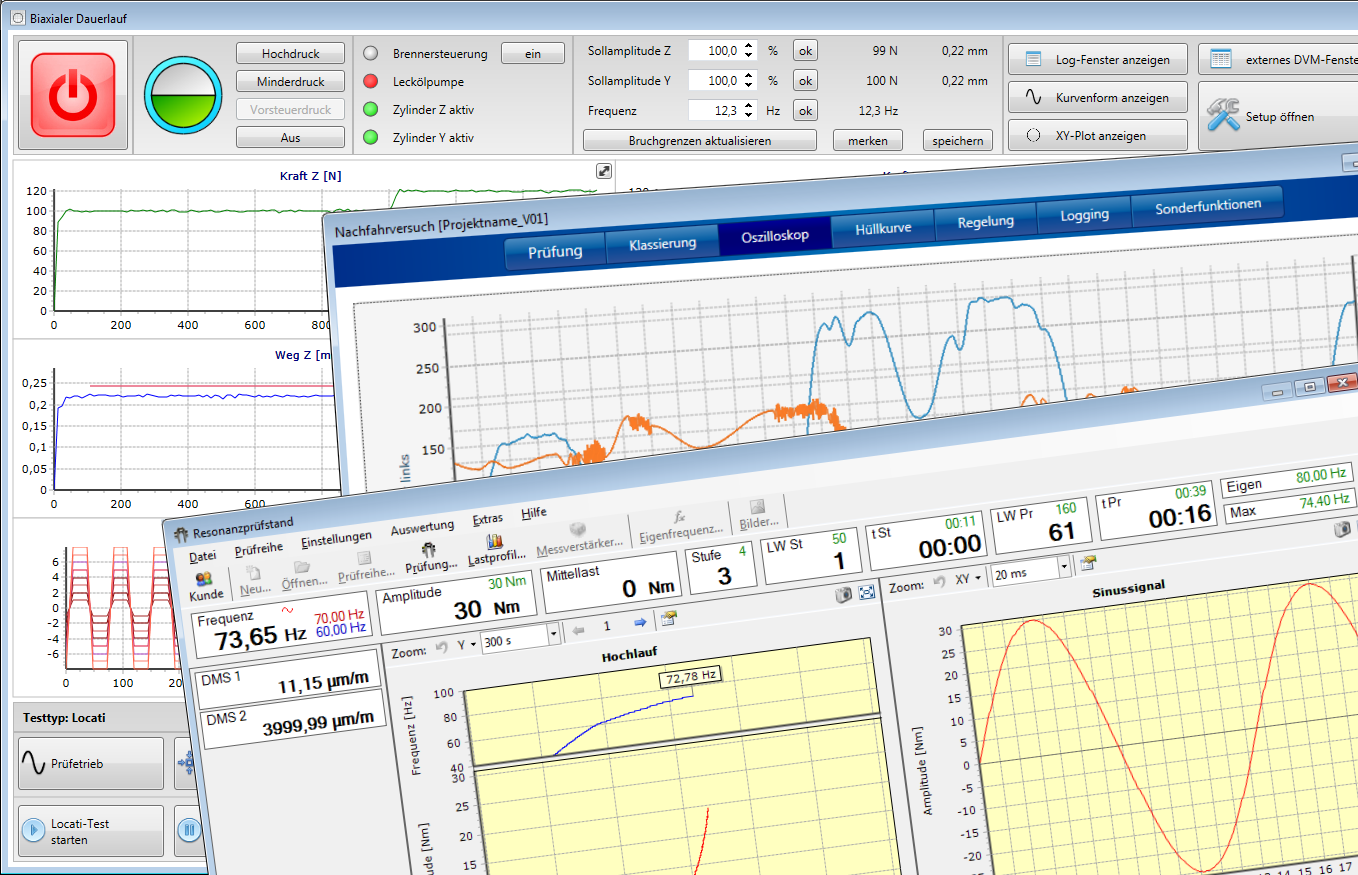Expand the Kraft Z chart with arrow icon
The image size is (1358, 875).
tap(604, 171)
